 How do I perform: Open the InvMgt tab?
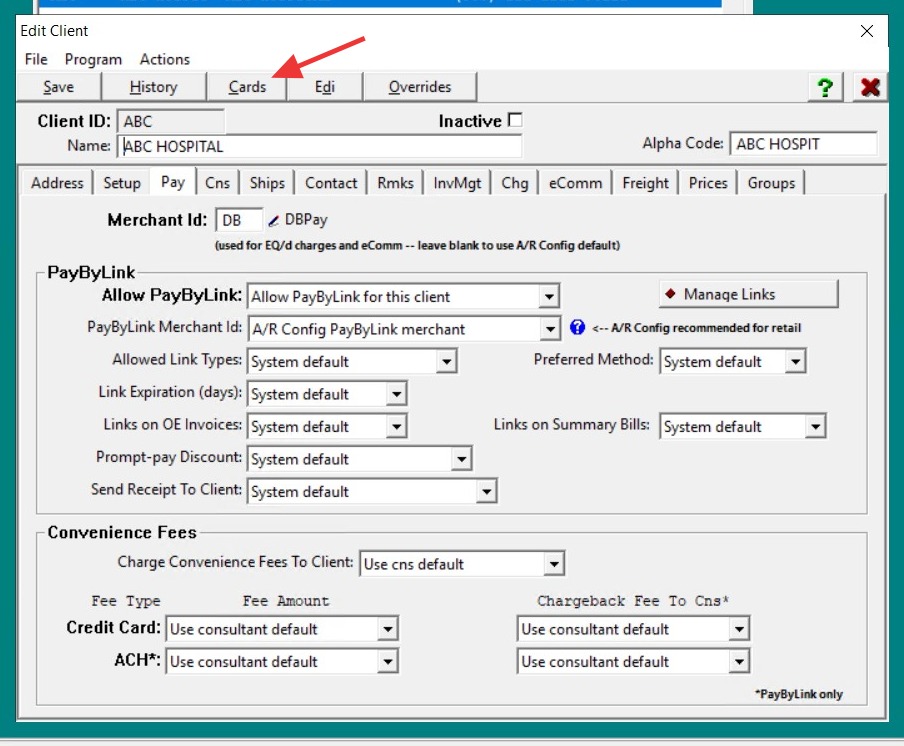457,183
